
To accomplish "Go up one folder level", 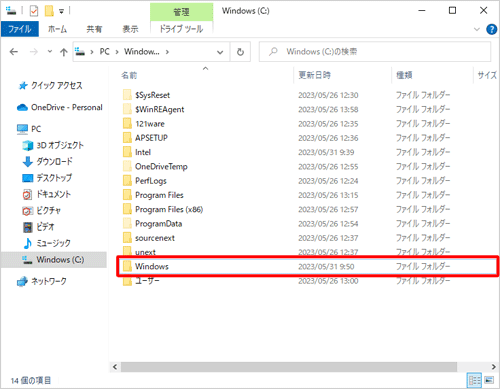I will coord(64,52).
